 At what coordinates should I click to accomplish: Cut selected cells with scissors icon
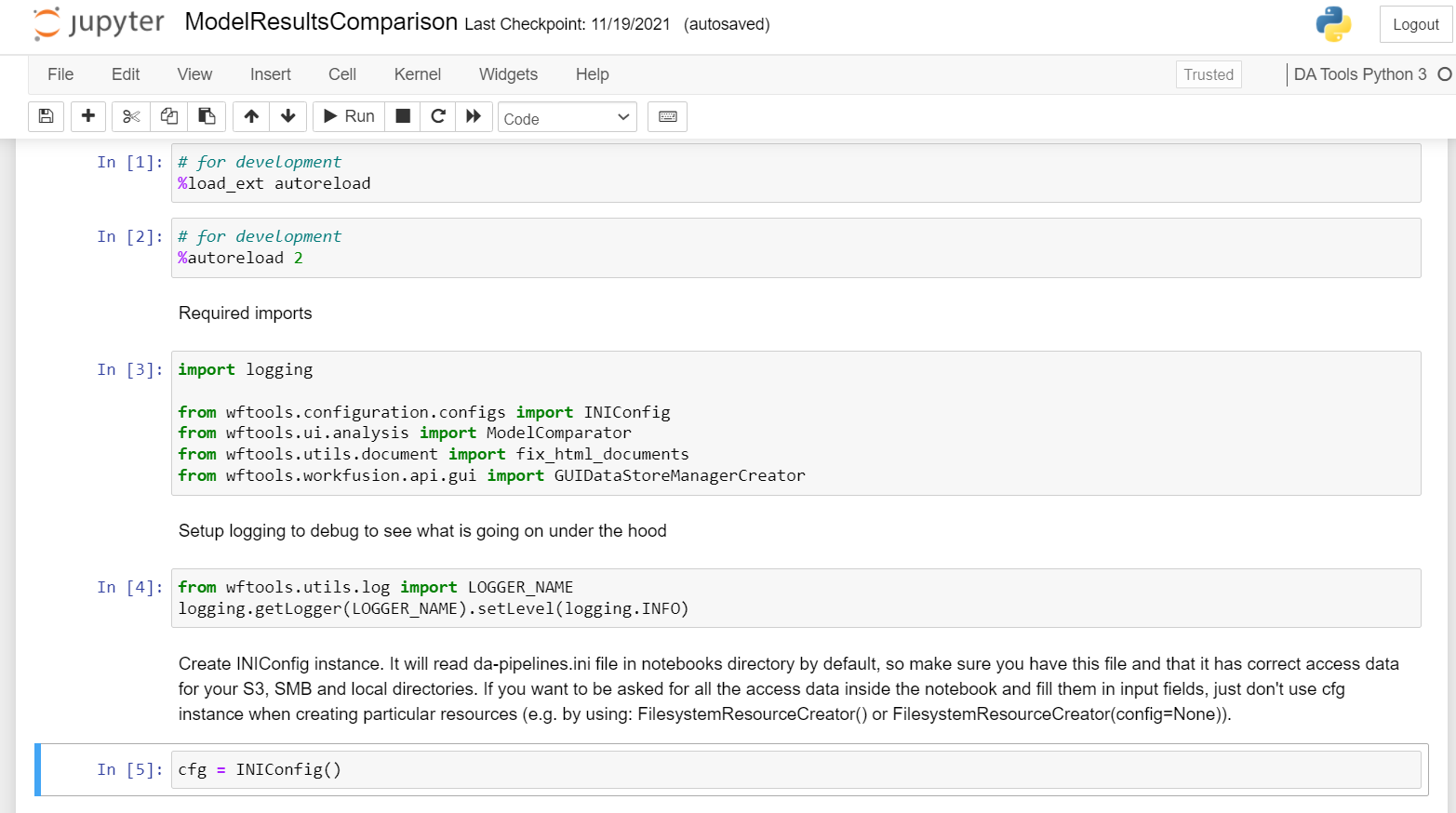pos(131,116)
